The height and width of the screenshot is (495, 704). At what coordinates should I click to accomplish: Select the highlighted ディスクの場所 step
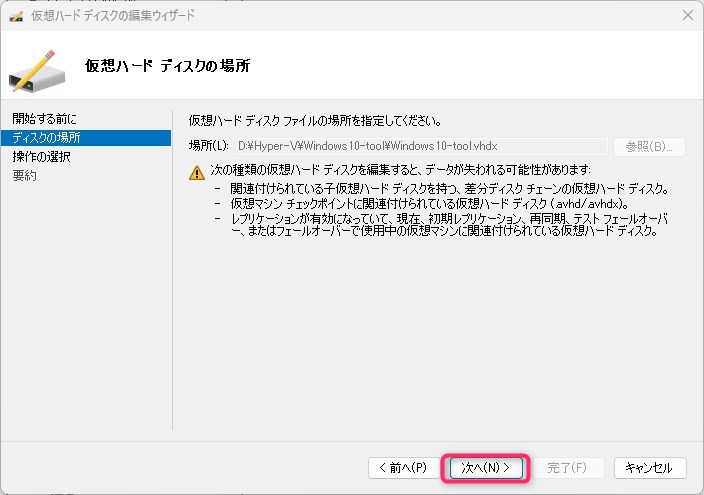(x=47, y=138)
